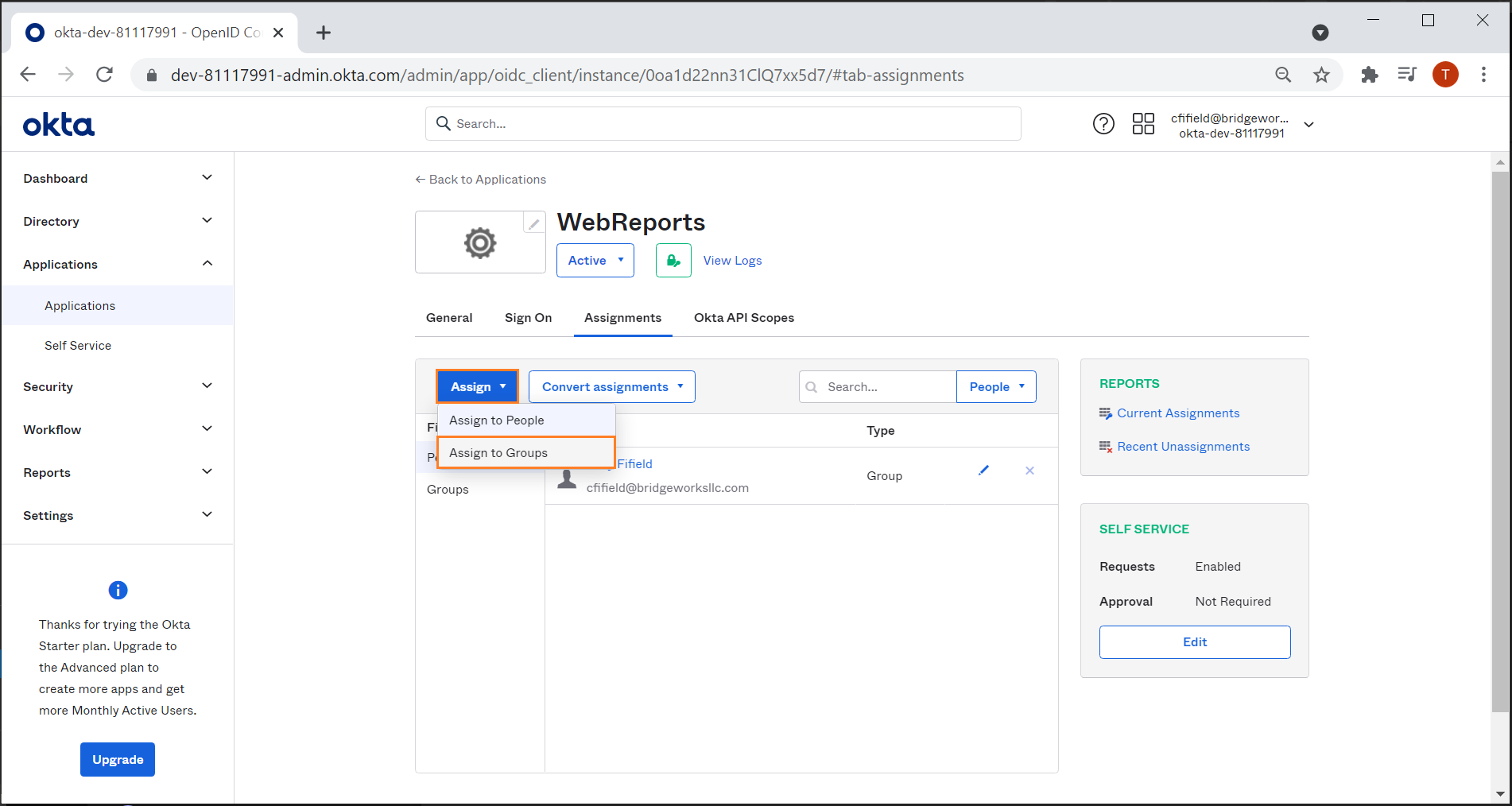This screenshot has height=806, width=1512.
Task: Switch to the Okta API Scopes tab
Action: pos(744,318)
